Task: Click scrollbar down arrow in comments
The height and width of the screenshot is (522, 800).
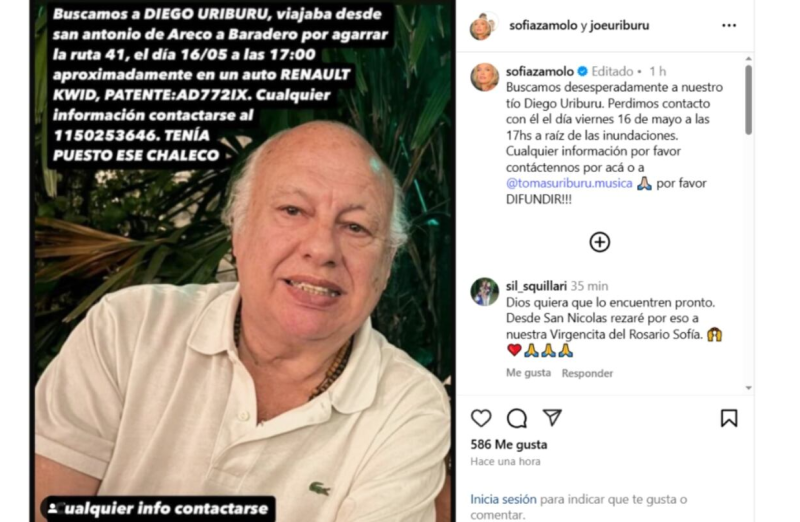Action: coord(748,388)
